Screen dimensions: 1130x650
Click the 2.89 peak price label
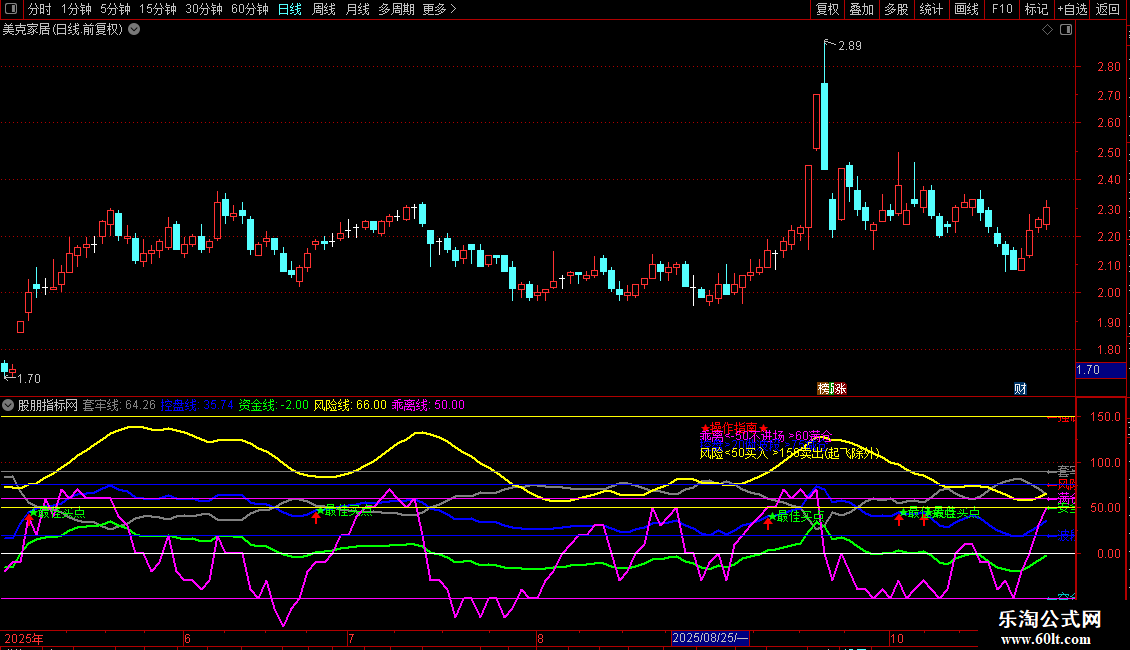849,46
